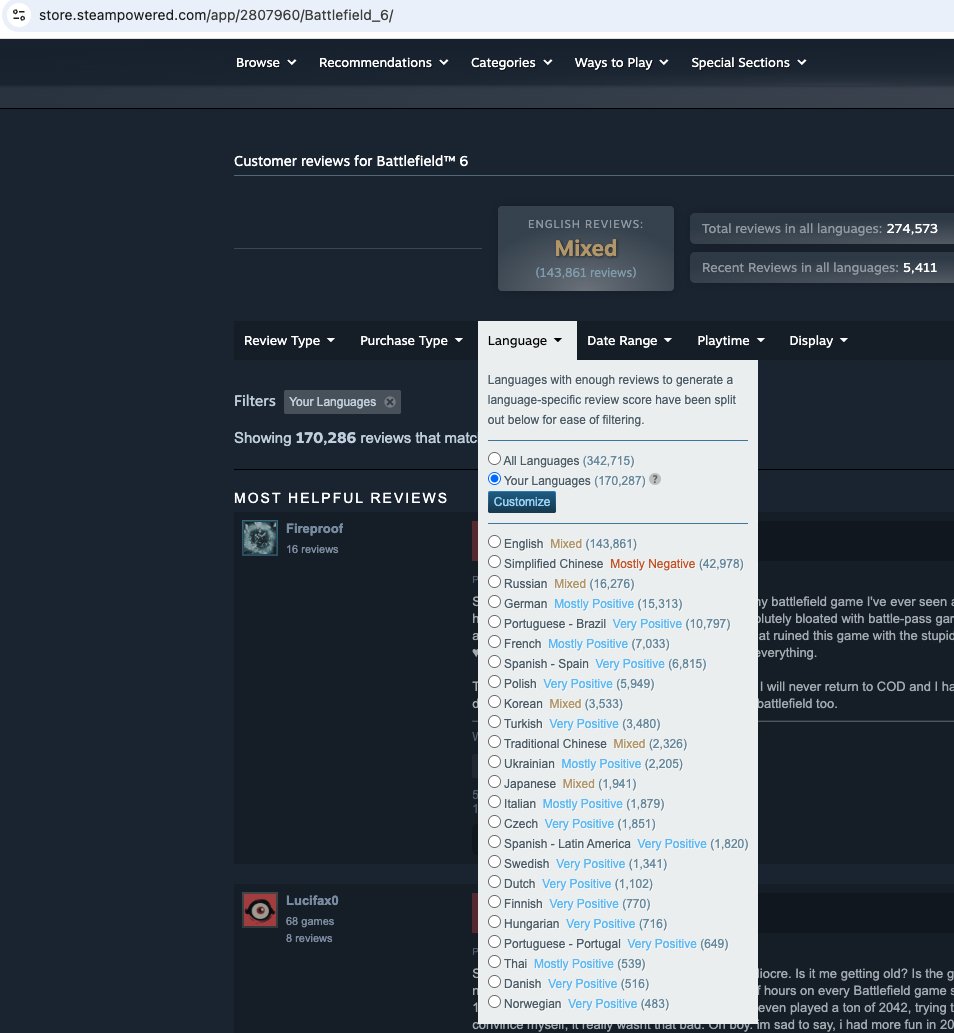Click Recent Reviews in all languages box

(822, 267)
